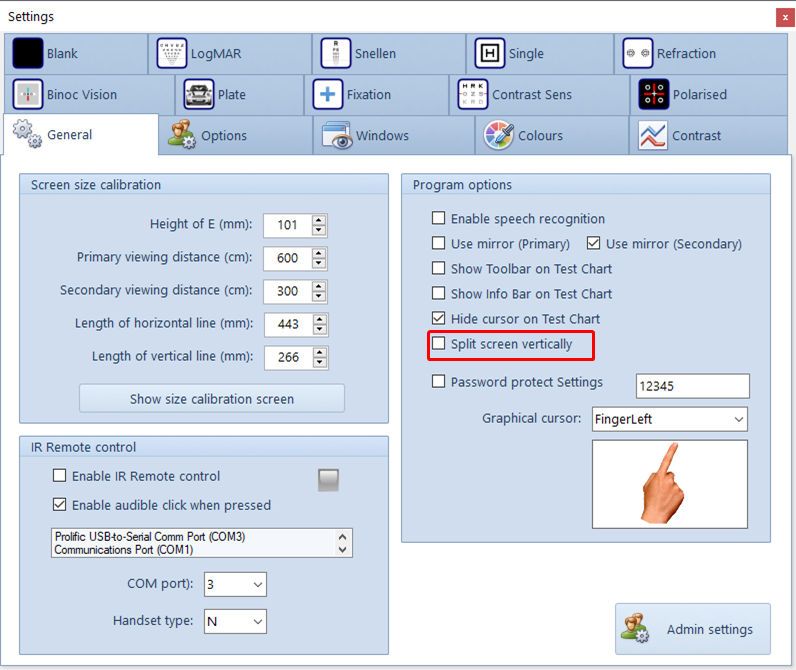Click the Snellen chart tab icon

(335, 54)
